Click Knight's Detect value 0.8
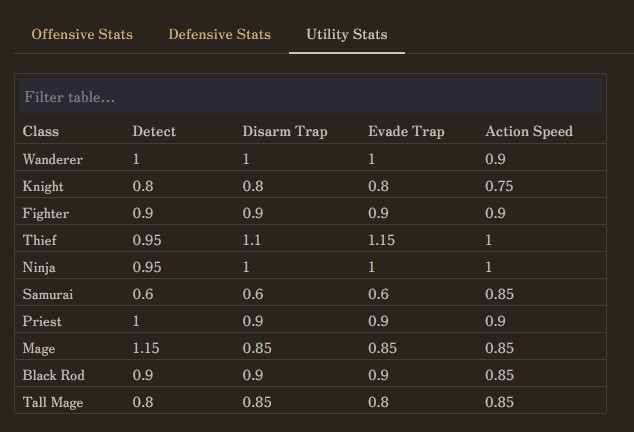The height and width of the screenshot is (432, 634). (143, 186)
